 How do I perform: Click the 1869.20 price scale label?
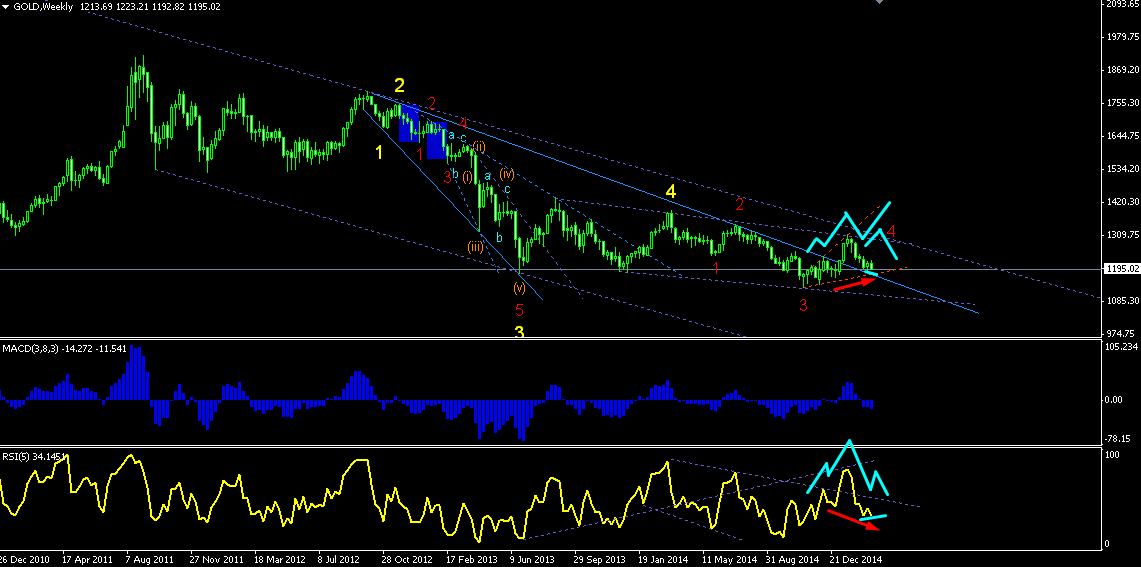coord(1121,70)
